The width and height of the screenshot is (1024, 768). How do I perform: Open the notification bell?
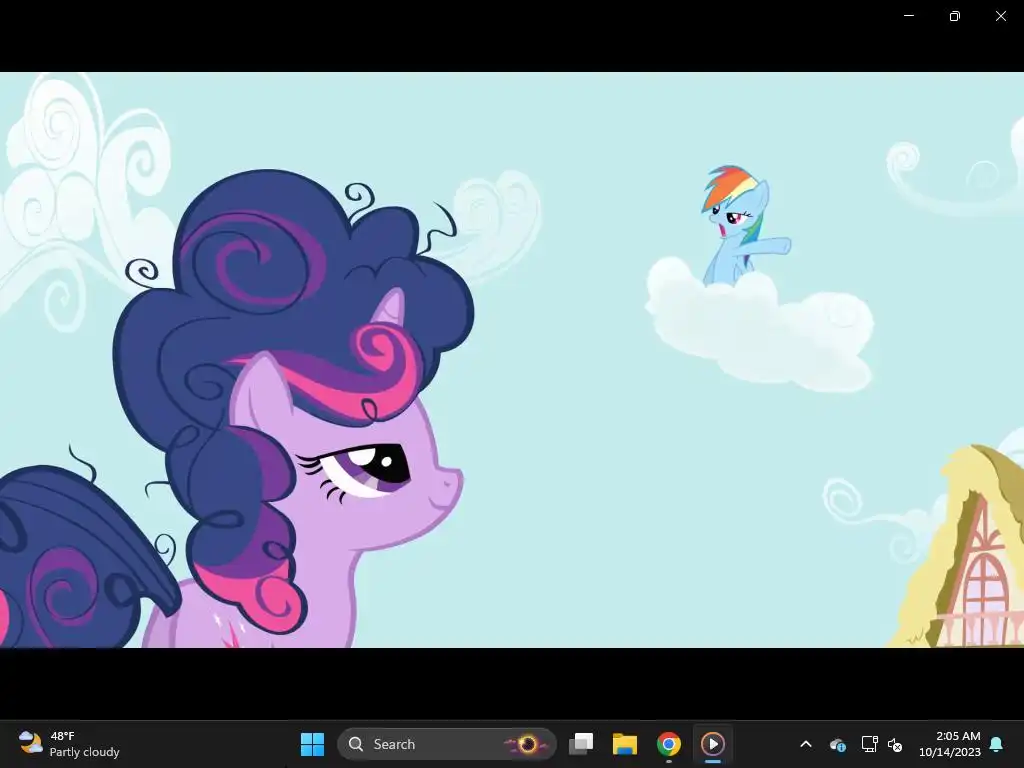[996, 744]
